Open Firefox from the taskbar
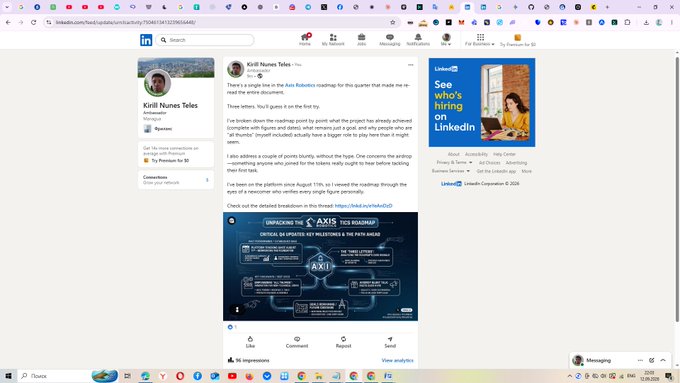Viewport: 680px width, 383px height. (x=249, y=376)
